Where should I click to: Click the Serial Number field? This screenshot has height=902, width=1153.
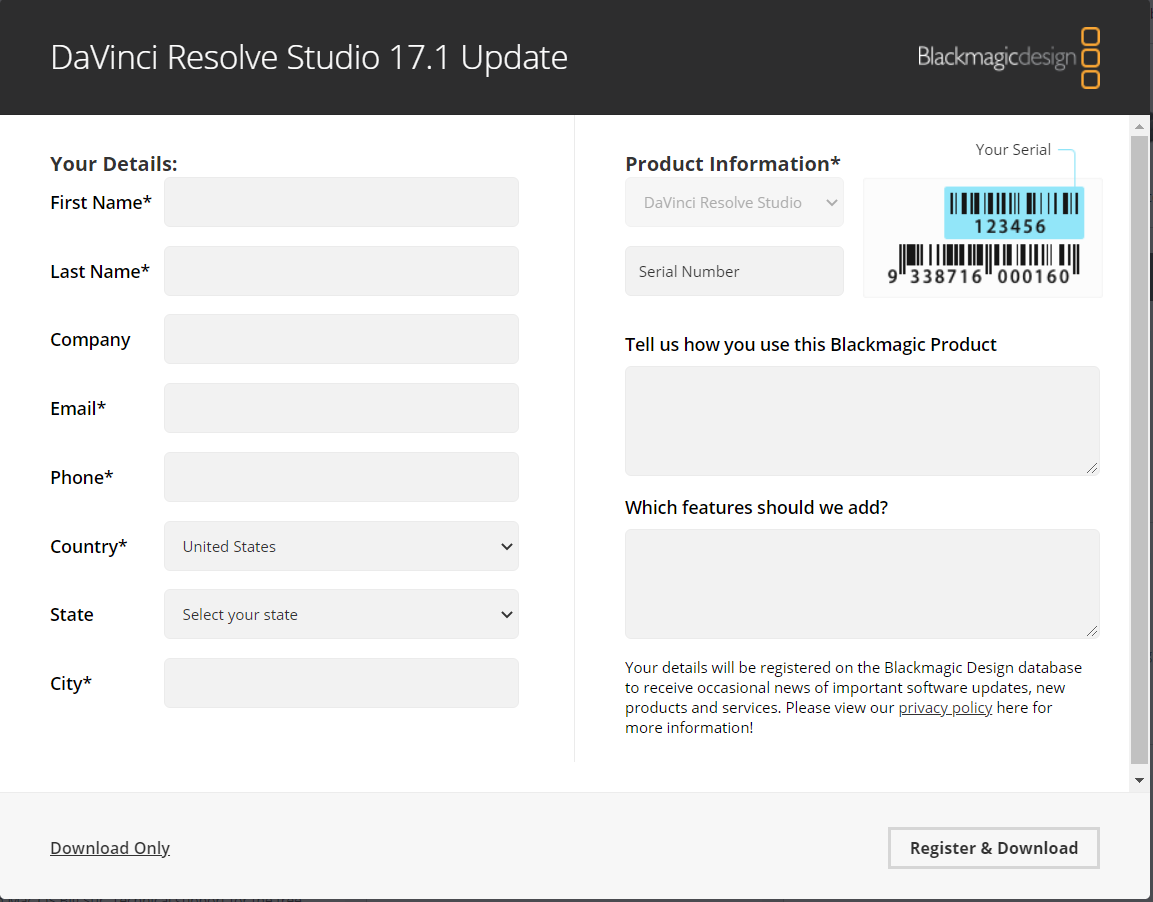[734, 271]
